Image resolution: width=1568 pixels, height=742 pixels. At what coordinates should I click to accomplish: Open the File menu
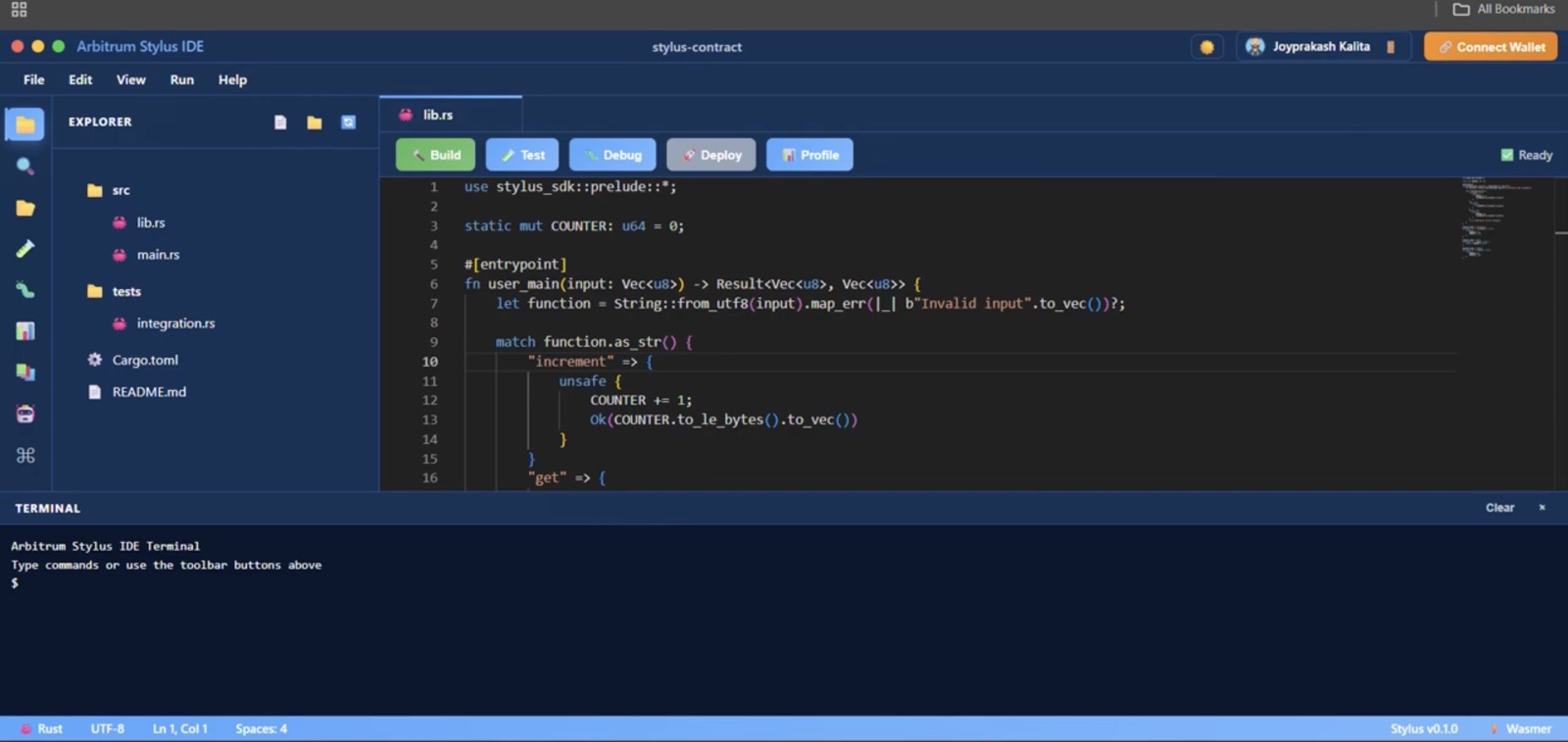[34, 79]
